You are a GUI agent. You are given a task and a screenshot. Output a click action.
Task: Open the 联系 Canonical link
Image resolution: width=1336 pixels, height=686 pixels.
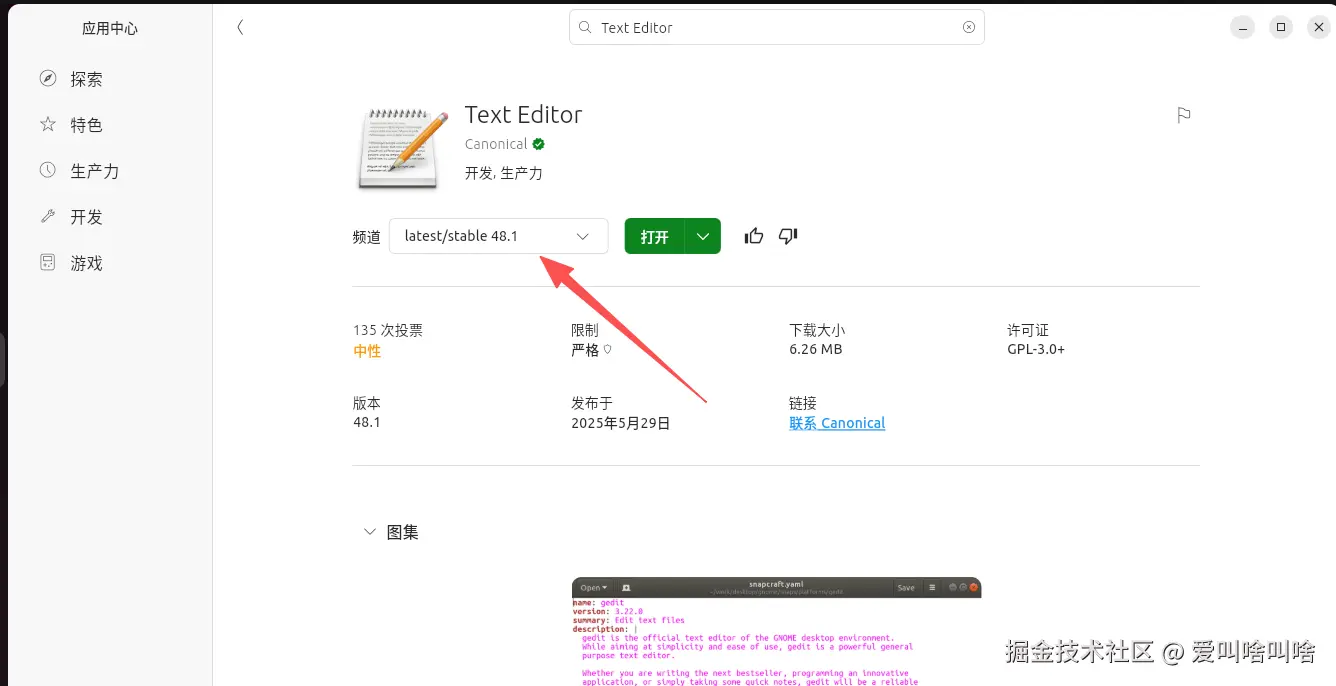coord(837,423)
